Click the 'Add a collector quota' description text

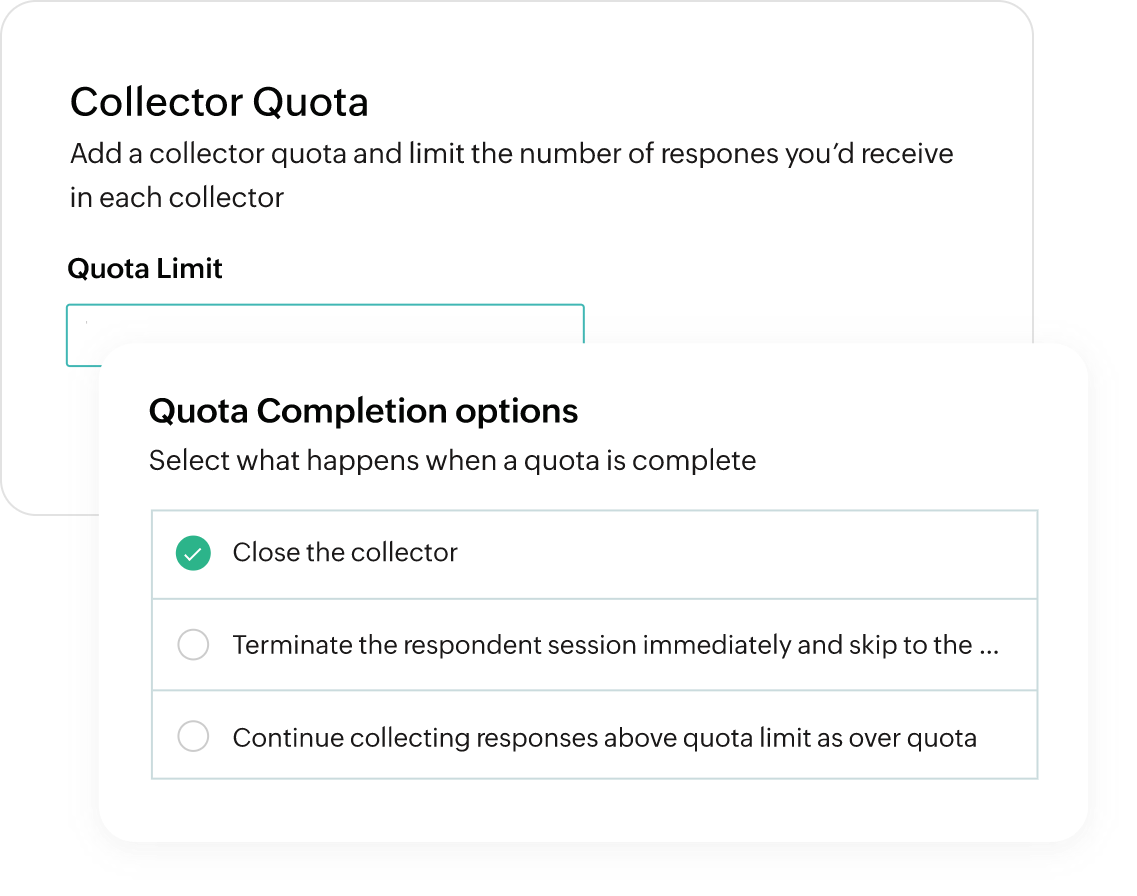point(511,155)
